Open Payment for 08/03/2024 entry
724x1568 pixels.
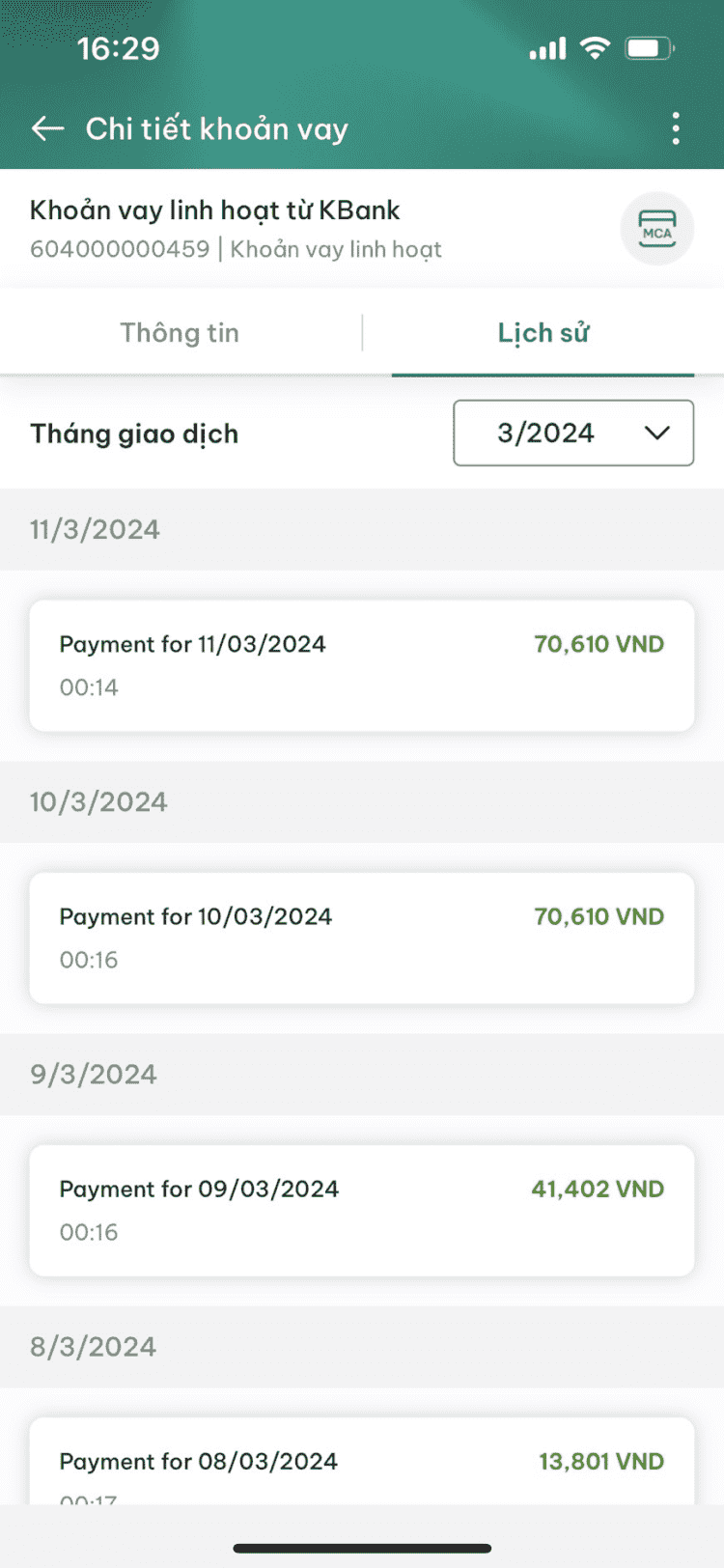(362, 1461)
